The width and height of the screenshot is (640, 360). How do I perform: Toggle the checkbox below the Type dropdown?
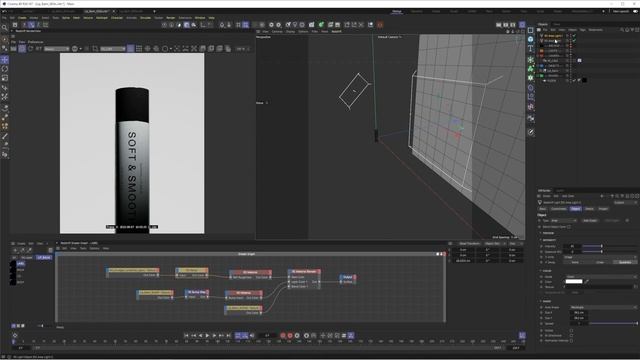tap(569, 227)
